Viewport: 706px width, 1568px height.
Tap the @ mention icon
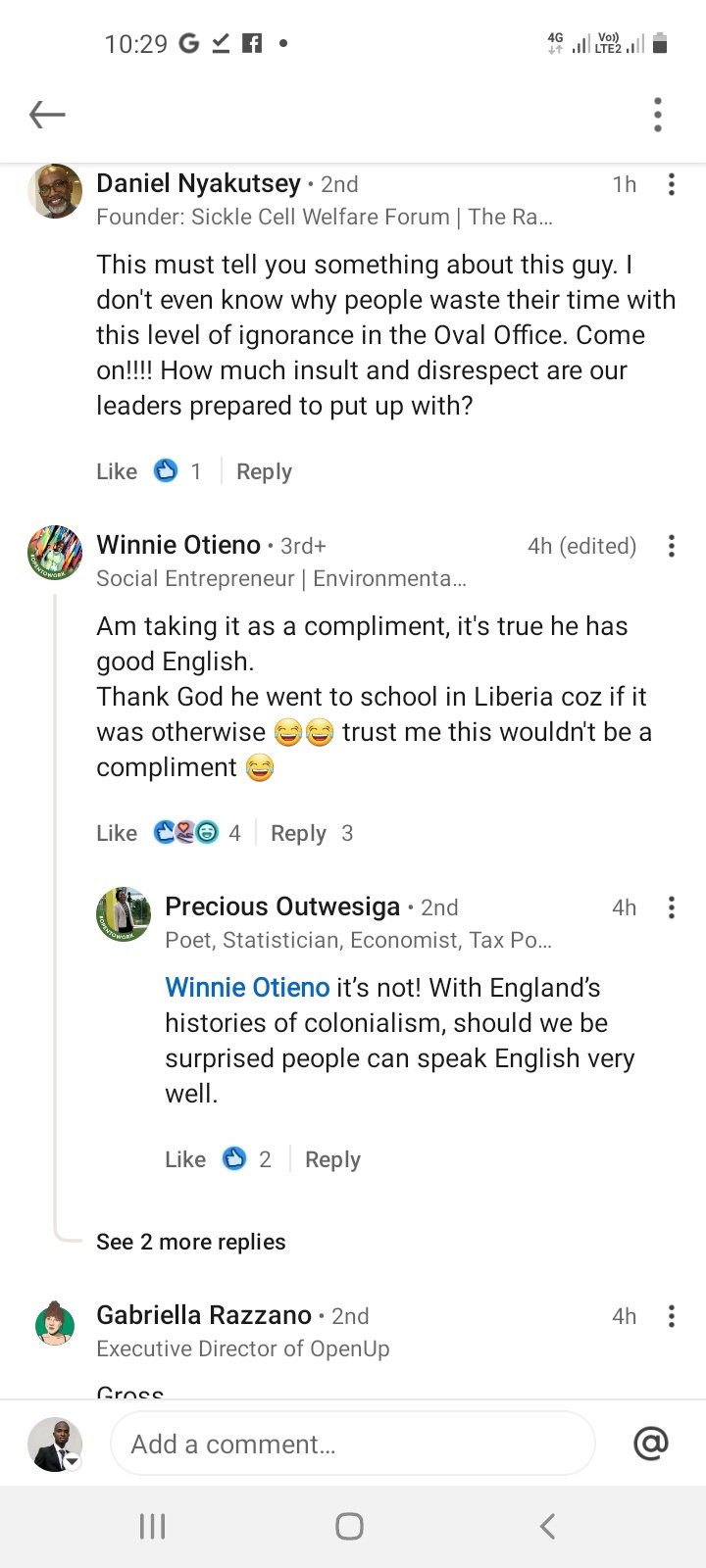651,1444
